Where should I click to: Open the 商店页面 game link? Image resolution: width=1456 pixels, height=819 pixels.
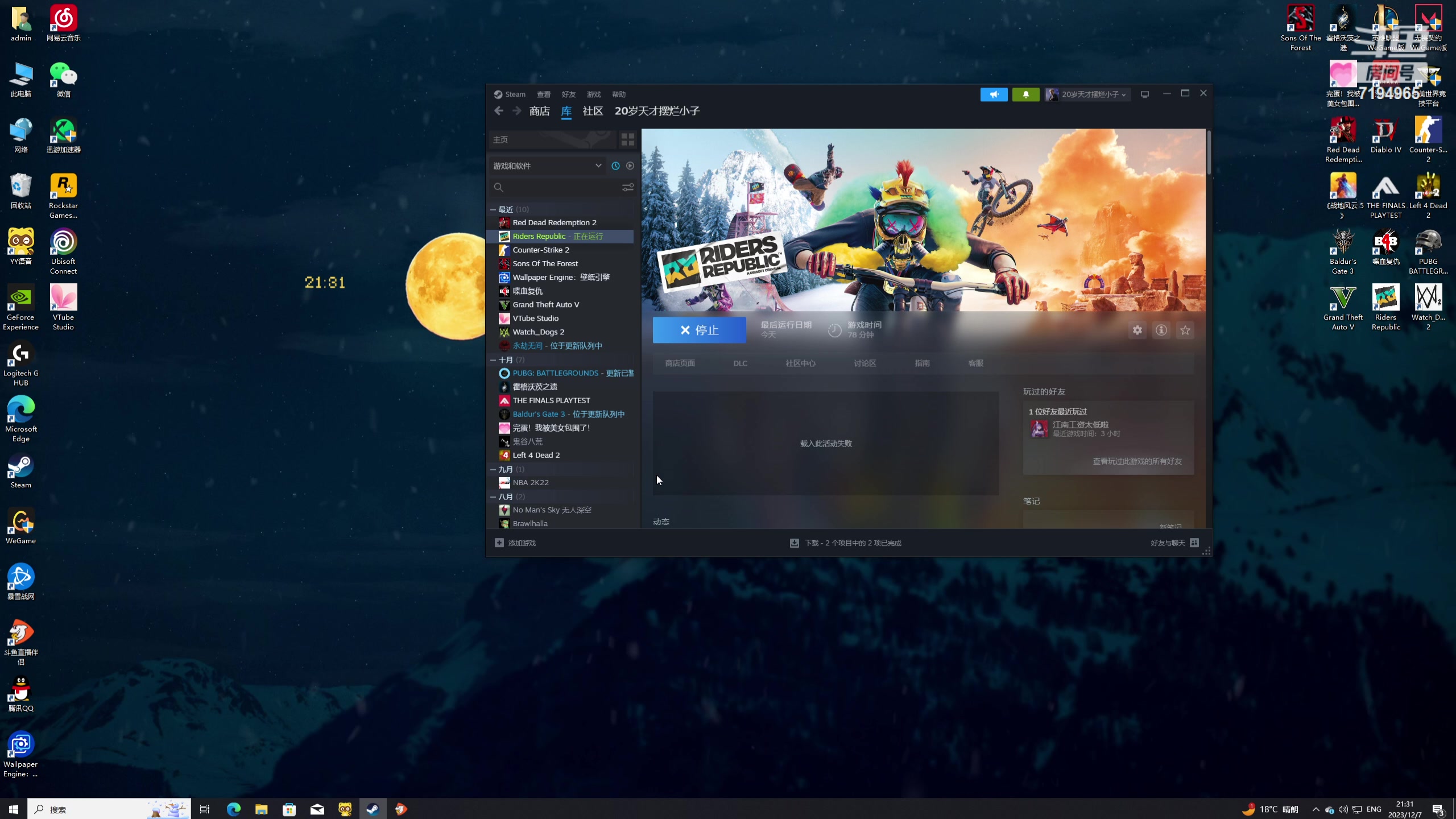(x=680, y=363)
